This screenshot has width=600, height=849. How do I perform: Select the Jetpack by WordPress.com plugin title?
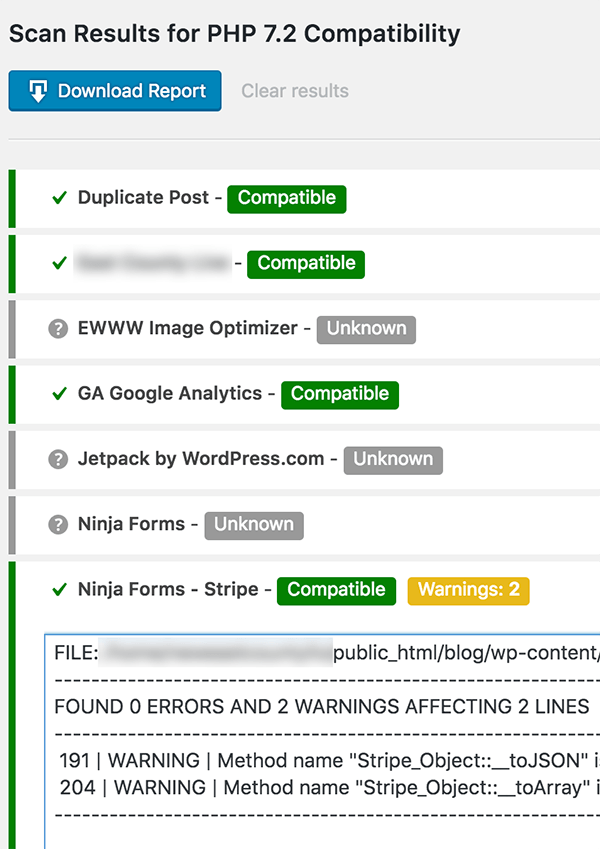201,460
